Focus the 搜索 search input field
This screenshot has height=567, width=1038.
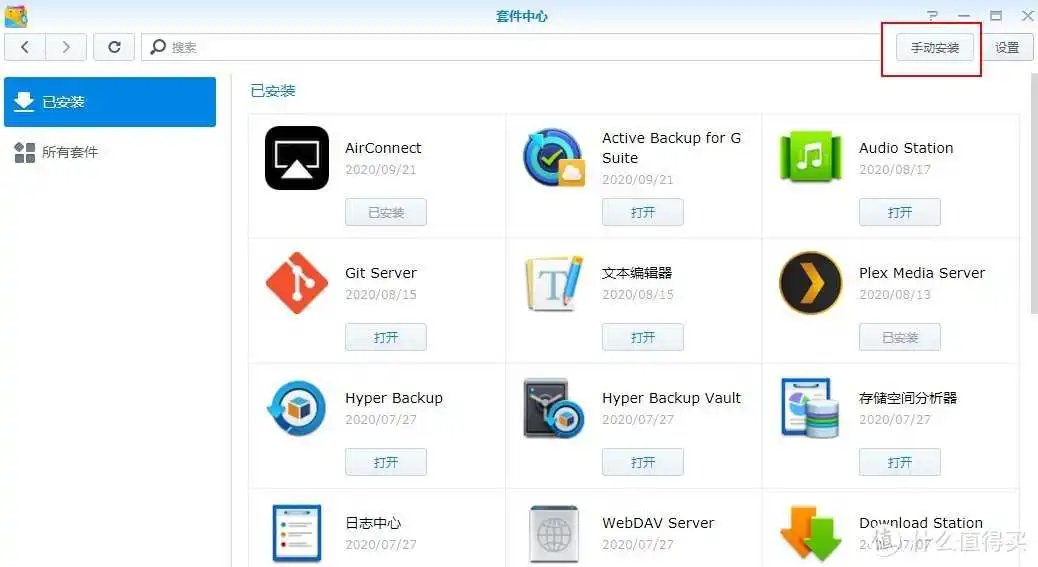tap(510, 47)
